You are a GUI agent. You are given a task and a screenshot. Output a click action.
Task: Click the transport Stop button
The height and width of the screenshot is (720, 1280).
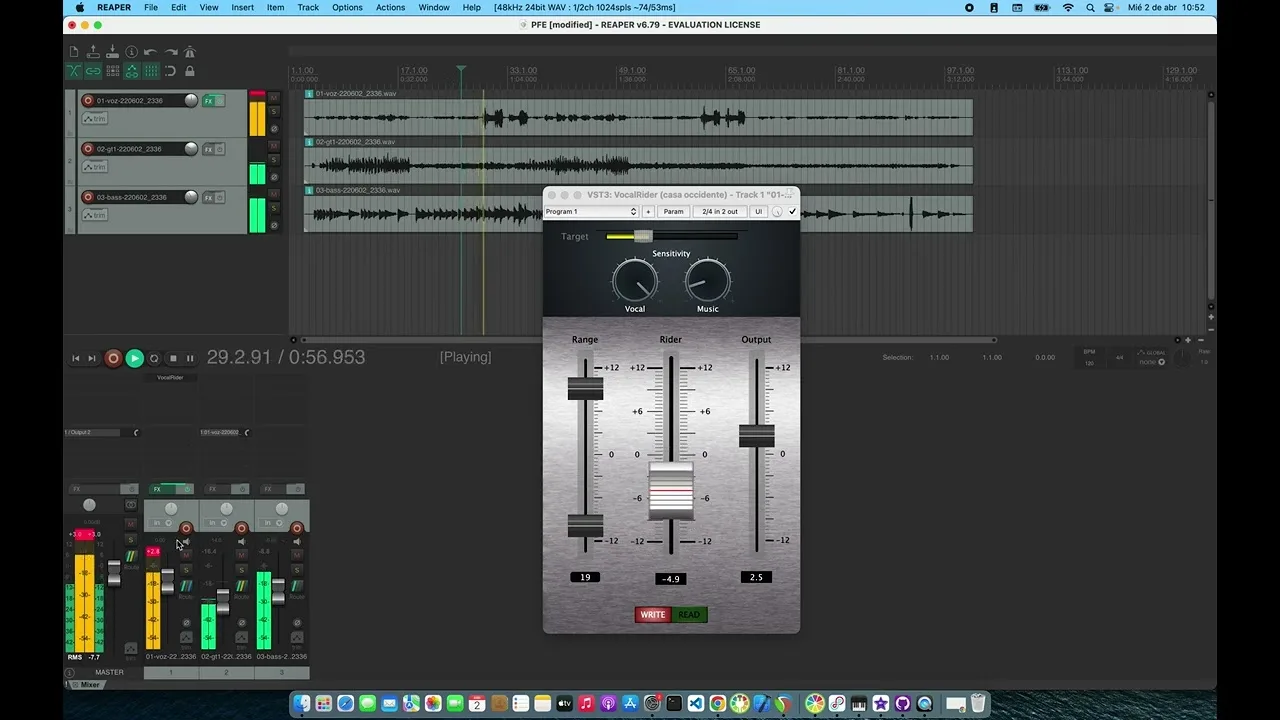tap(172, 358)
